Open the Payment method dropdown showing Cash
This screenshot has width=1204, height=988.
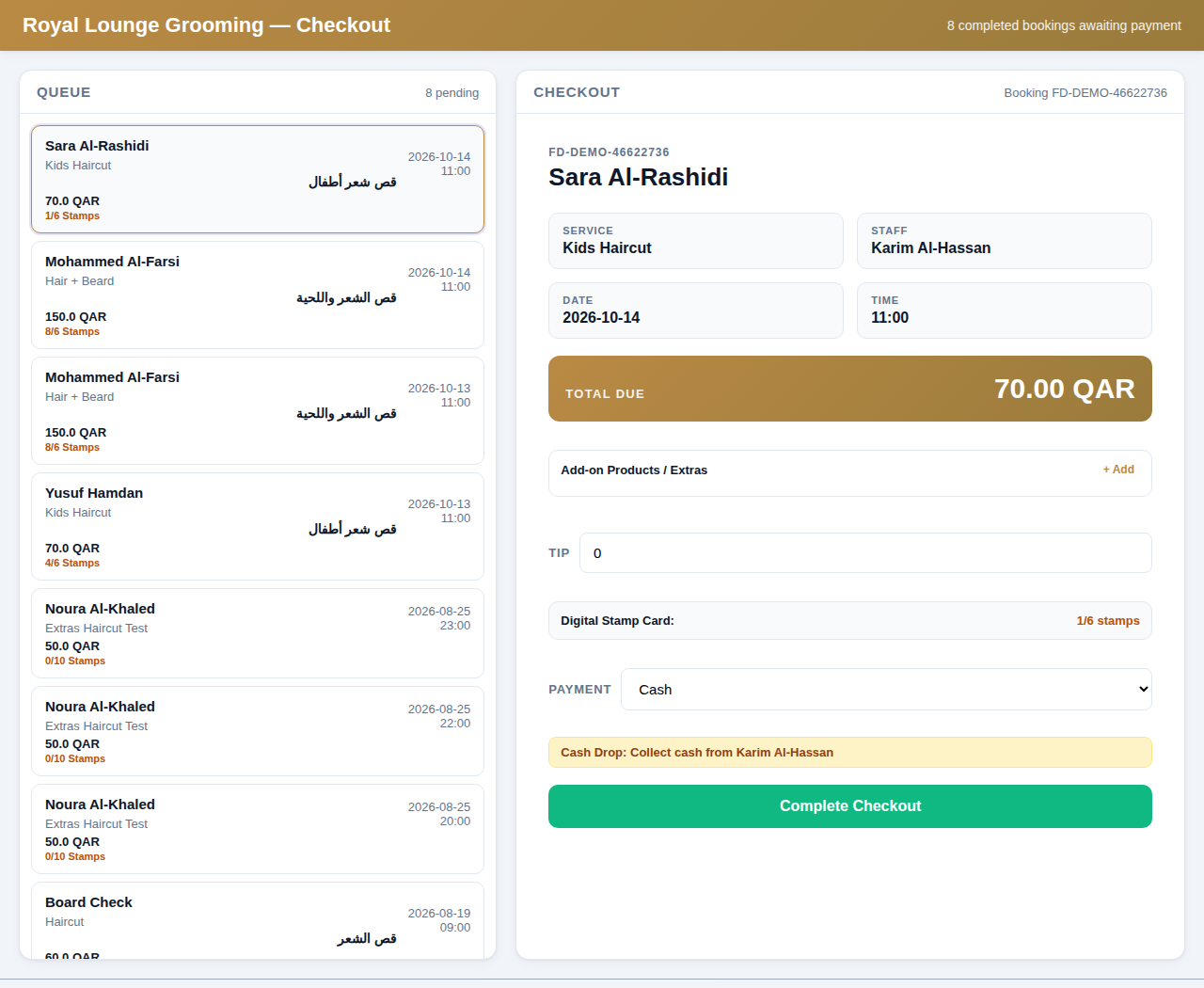(x=886, y=690)
